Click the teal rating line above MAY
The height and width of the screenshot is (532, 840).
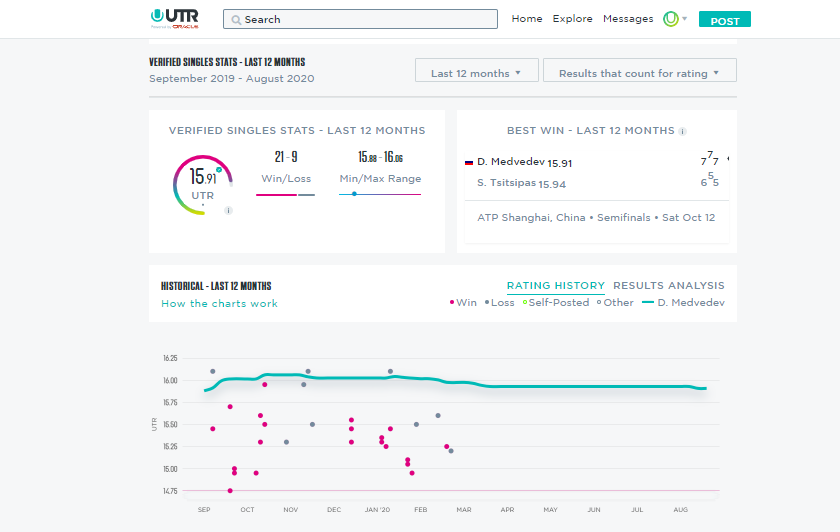tap(551, 387)
